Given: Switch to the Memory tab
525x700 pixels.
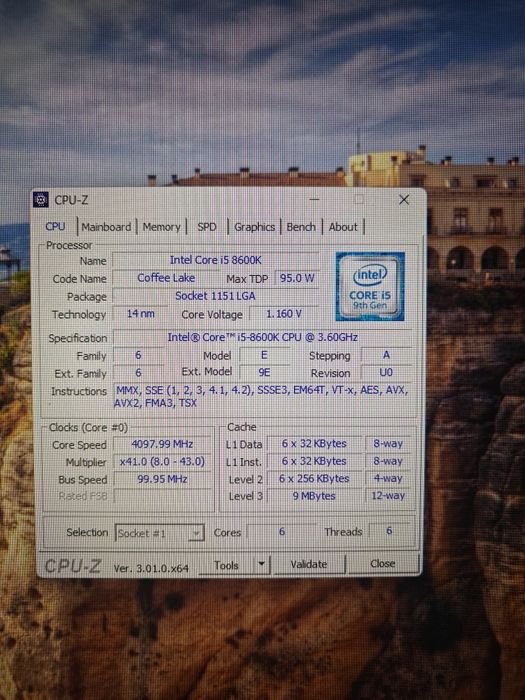Looking at the screenshot, I should pyautogui.click(x=161, y=227).
